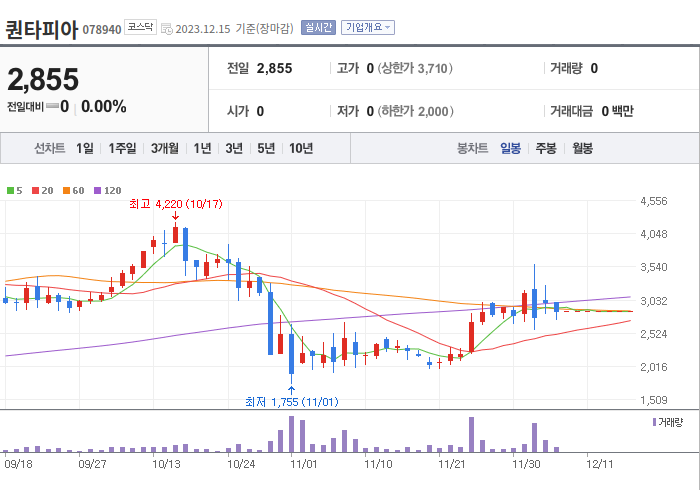Click the 전일 2,855 previous close value
The width and height of the screenshot is (700, 490).
pos(259,68)
